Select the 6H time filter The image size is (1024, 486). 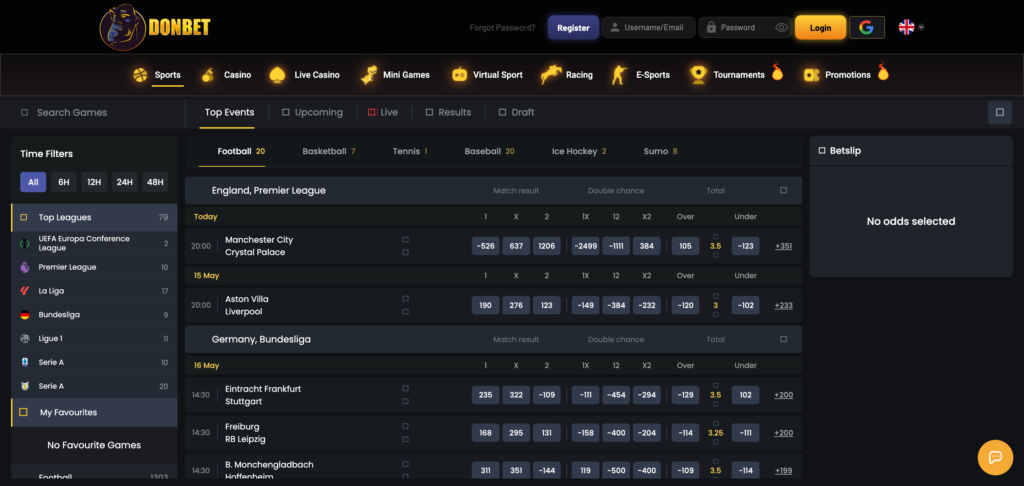pyautogui.click(x=64, y=182)
